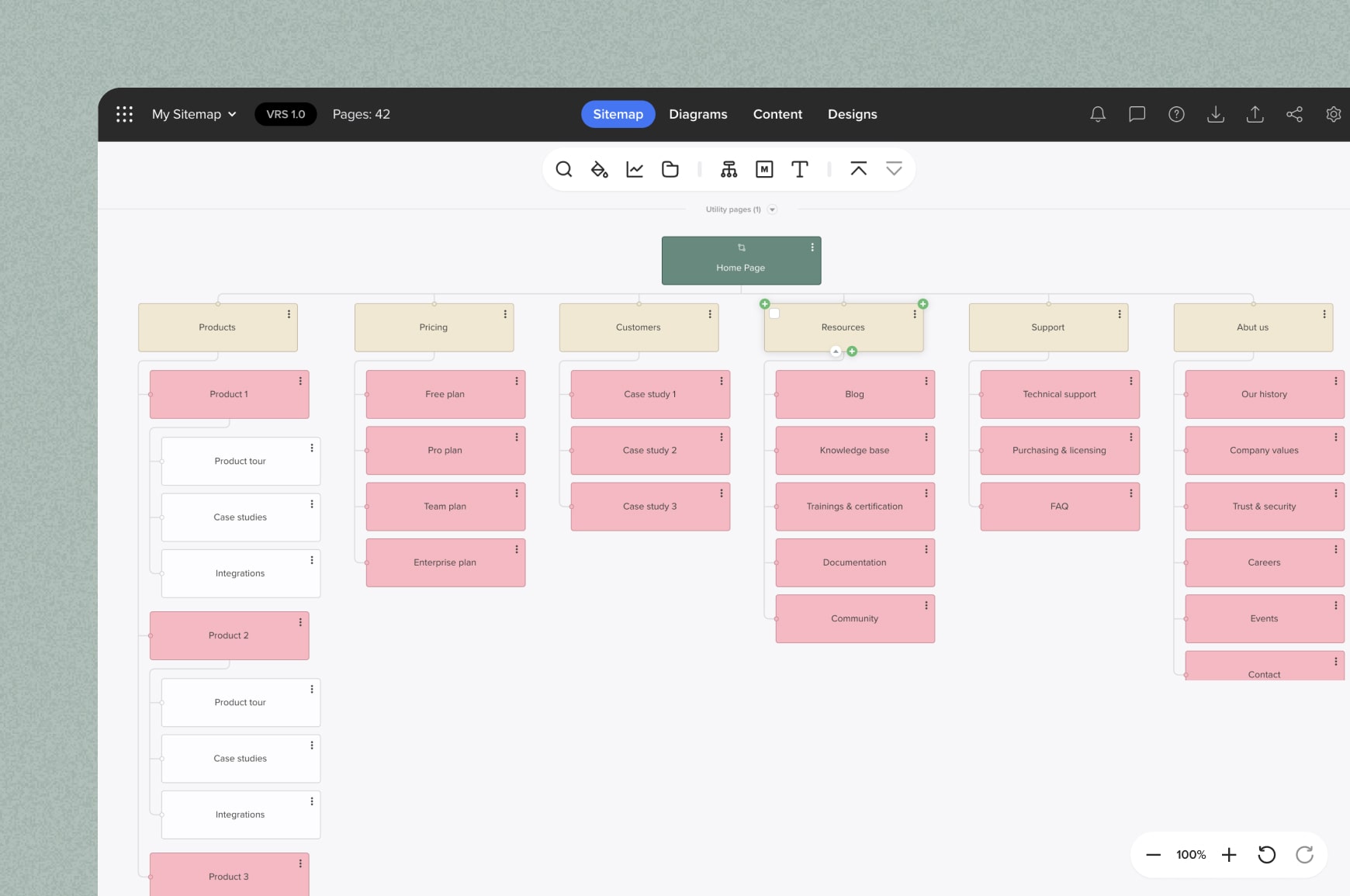The image size is (1350, 896).
Task: Open the My Sitemap dropdown
Action: coord(194,115)
